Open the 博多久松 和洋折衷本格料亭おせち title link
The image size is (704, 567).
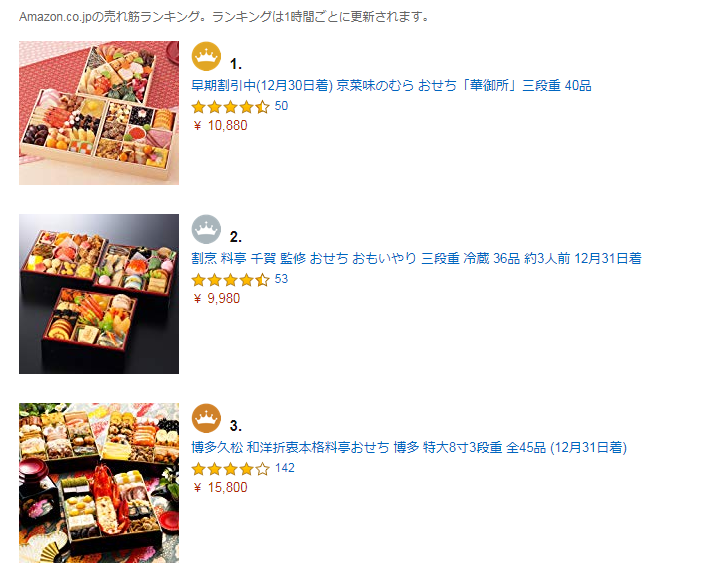coord(409,447)
